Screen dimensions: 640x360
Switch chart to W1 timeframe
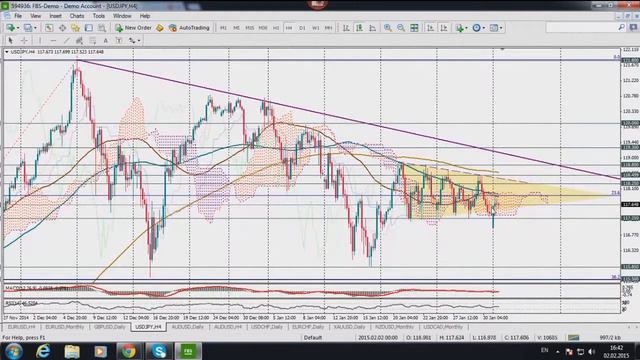(316, 28)
